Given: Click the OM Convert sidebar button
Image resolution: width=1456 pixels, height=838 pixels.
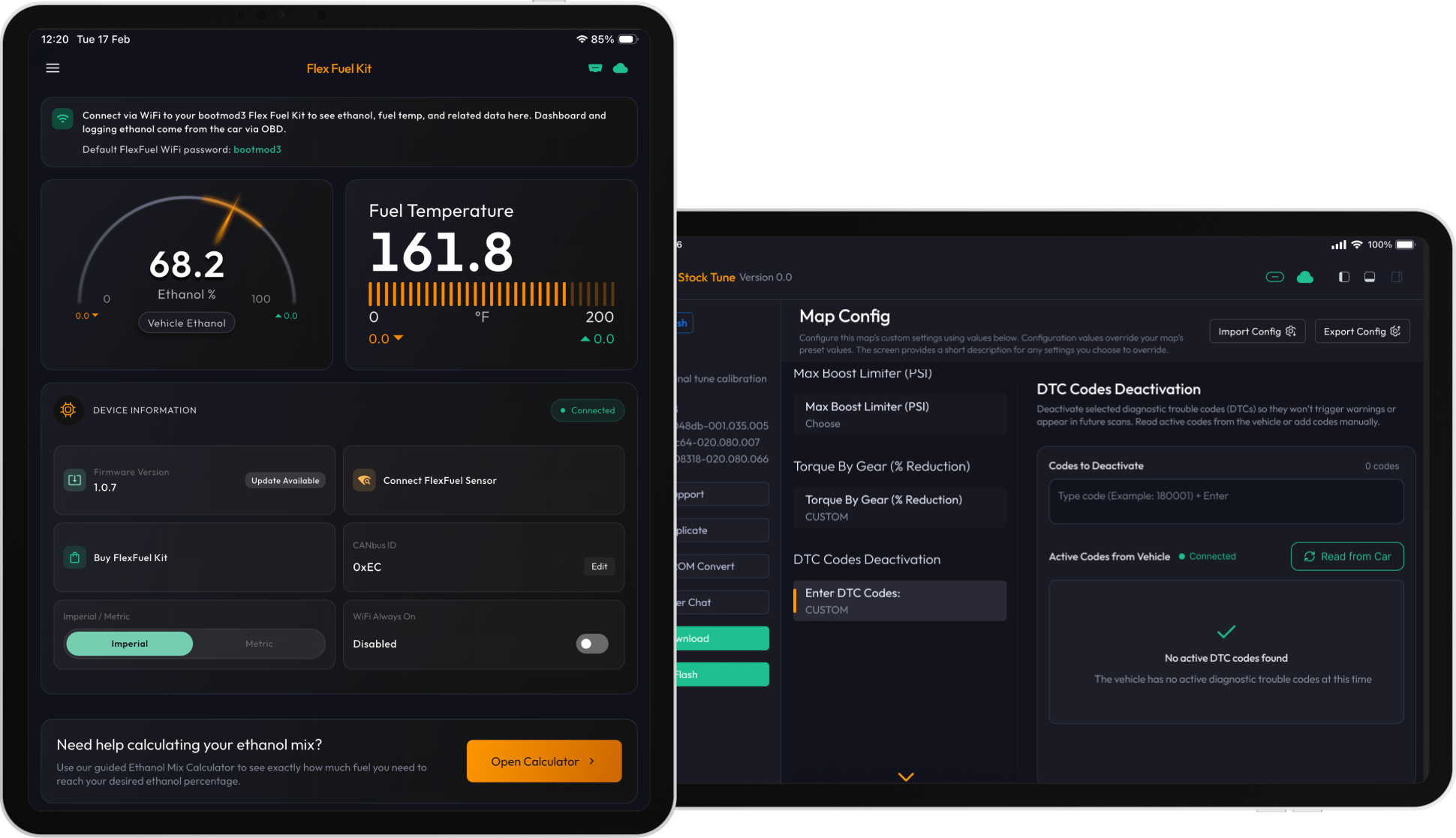Looking at the screenshot, I should point(722,566).
